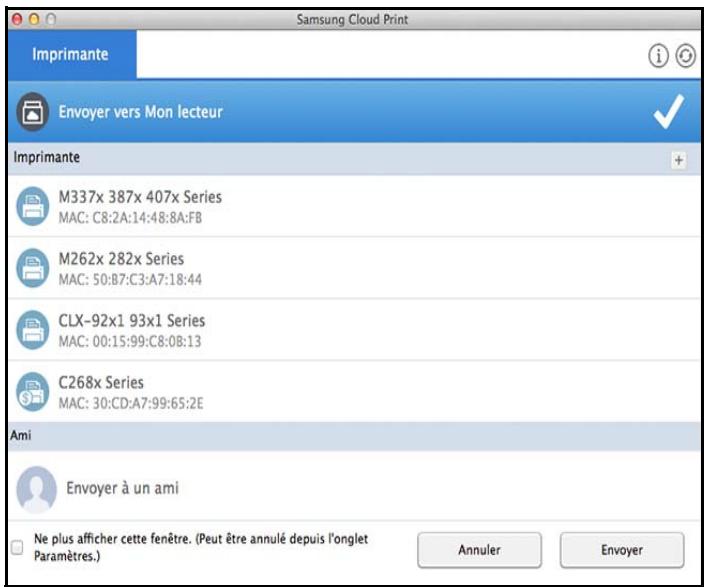706x587 pixels.
Task: Minimize the Samsung Cloud Print window
Action: [34, 19]
